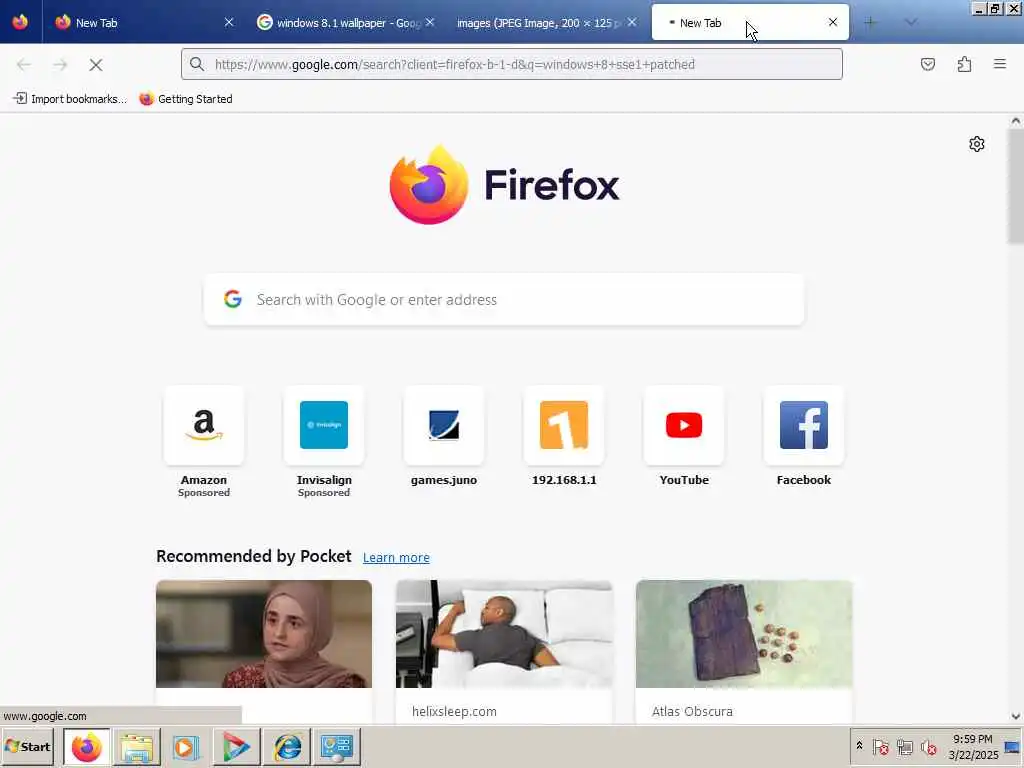Click the page scroll up arrow
The height and width of the screenshot is (768, 1024).
[1016, 121]
